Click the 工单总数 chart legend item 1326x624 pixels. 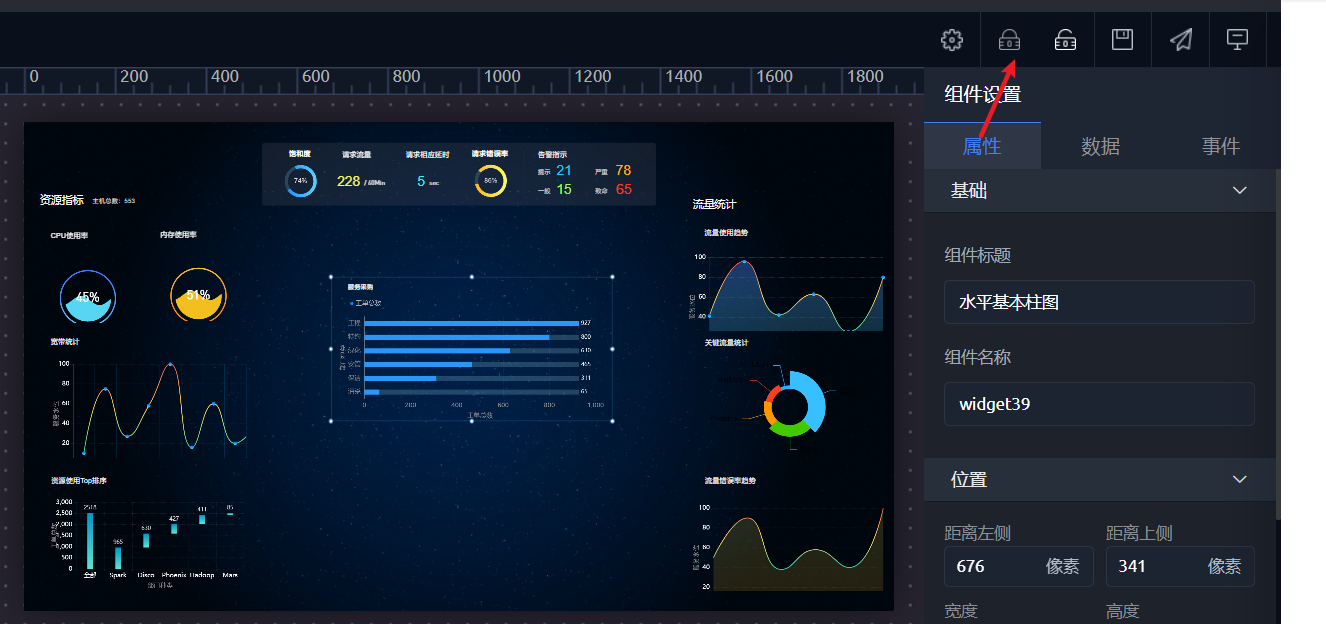tap(366, 303)
